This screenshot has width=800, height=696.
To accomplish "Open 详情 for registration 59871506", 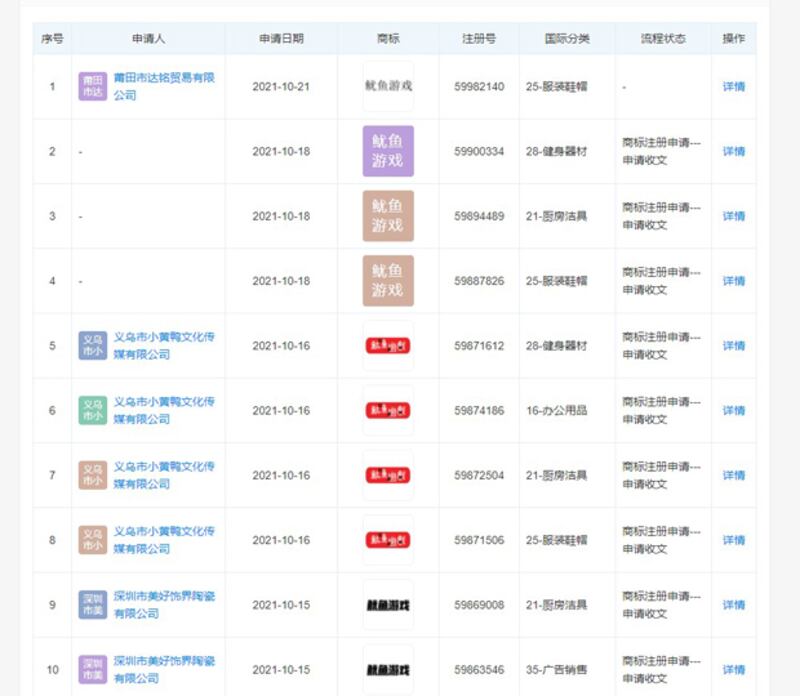I will (734, 540).
